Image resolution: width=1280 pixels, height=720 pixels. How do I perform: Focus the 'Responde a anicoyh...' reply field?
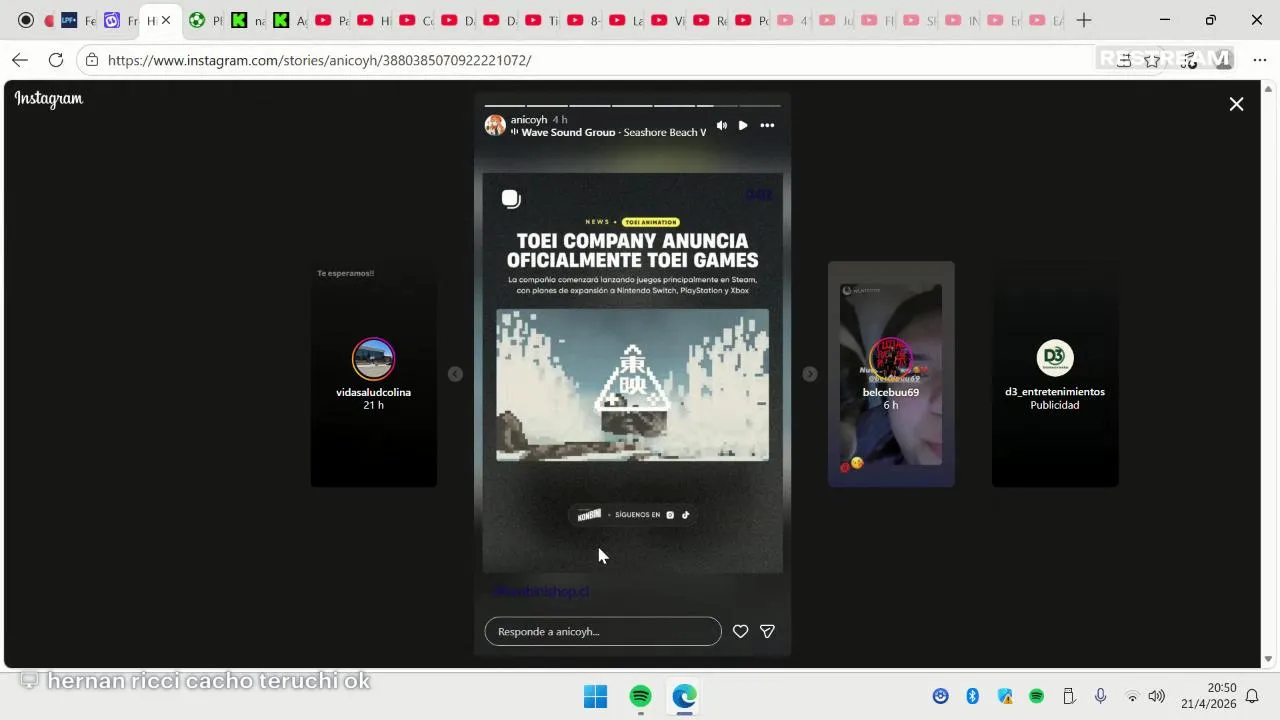tap(603, 631)
